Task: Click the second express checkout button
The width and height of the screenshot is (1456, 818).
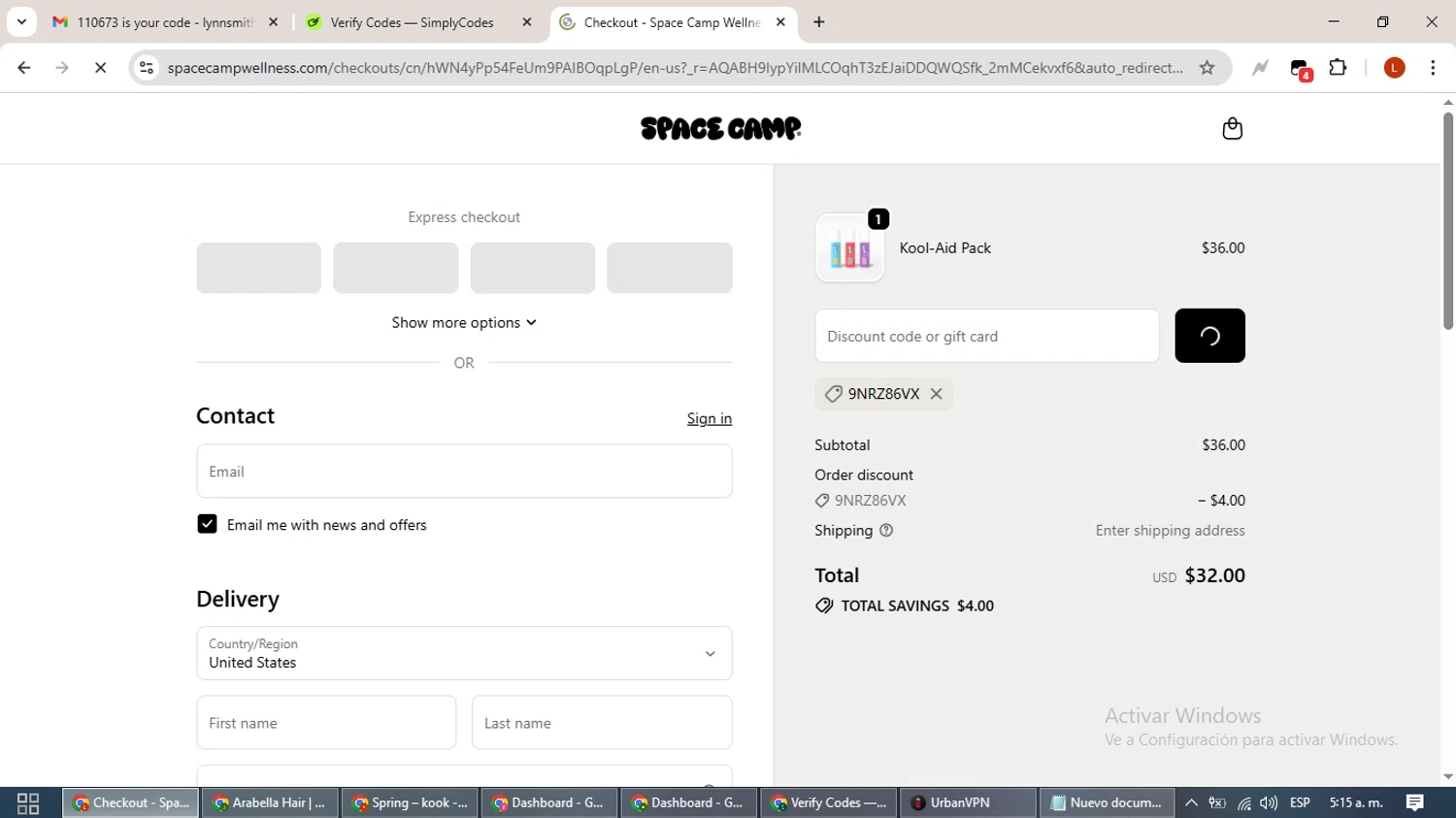Action: (x=396, y=268)
